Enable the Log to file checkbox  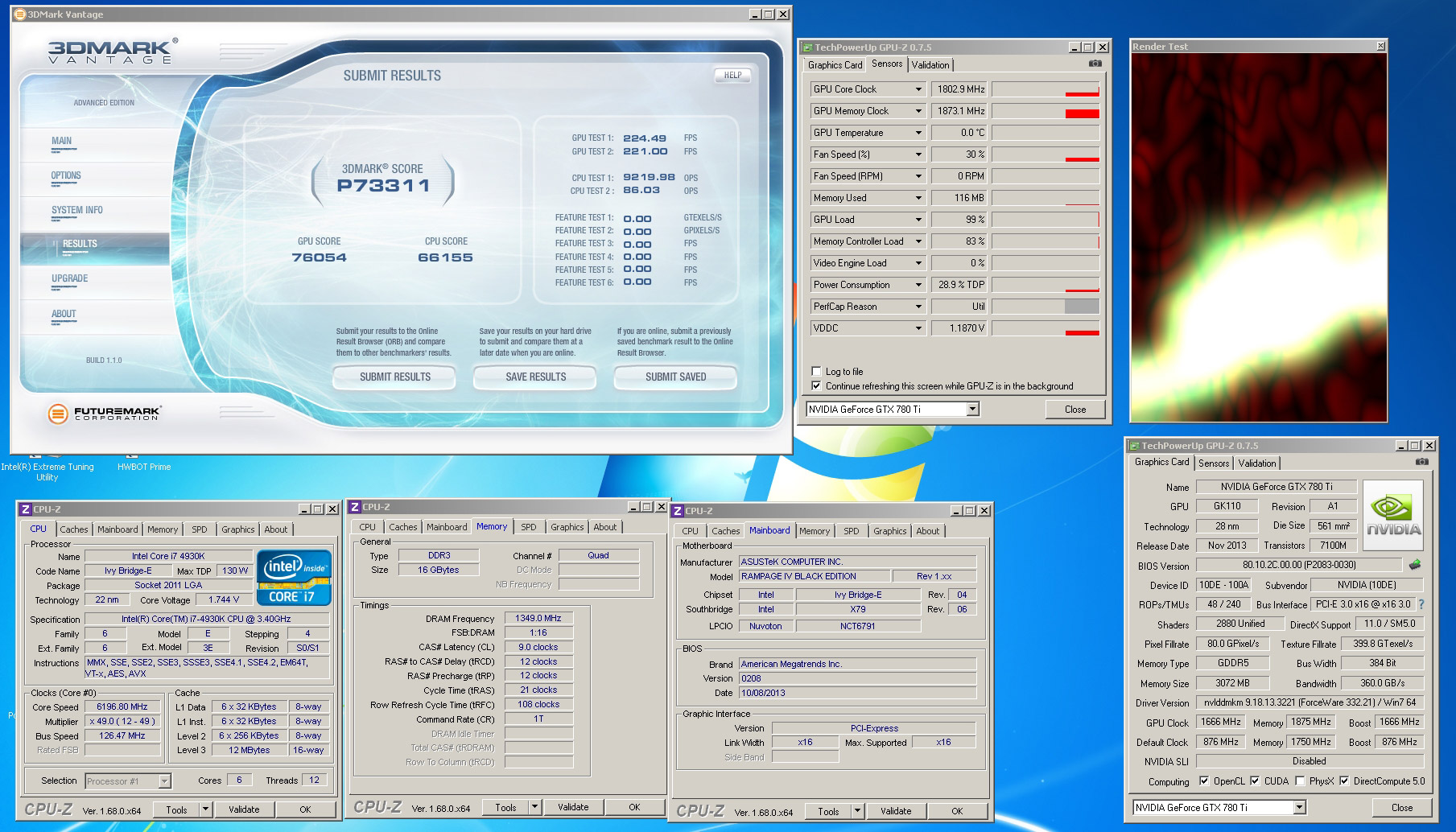click(817, 372)
